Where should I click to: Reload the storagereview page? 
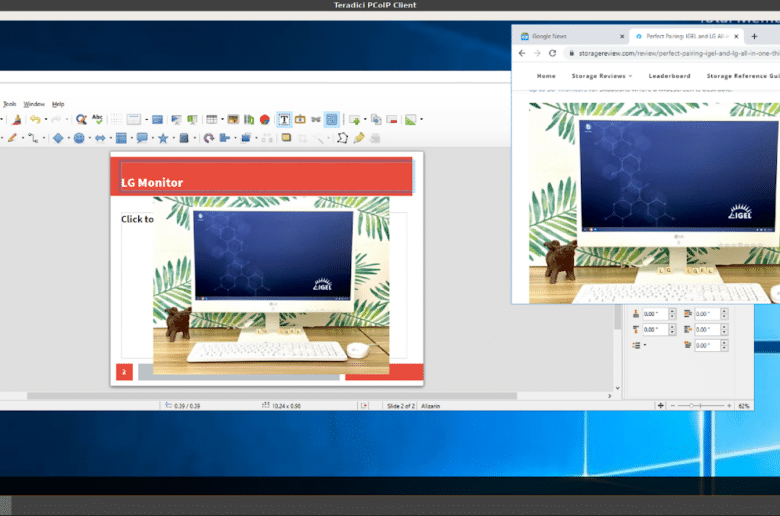(x=552, y=53)
